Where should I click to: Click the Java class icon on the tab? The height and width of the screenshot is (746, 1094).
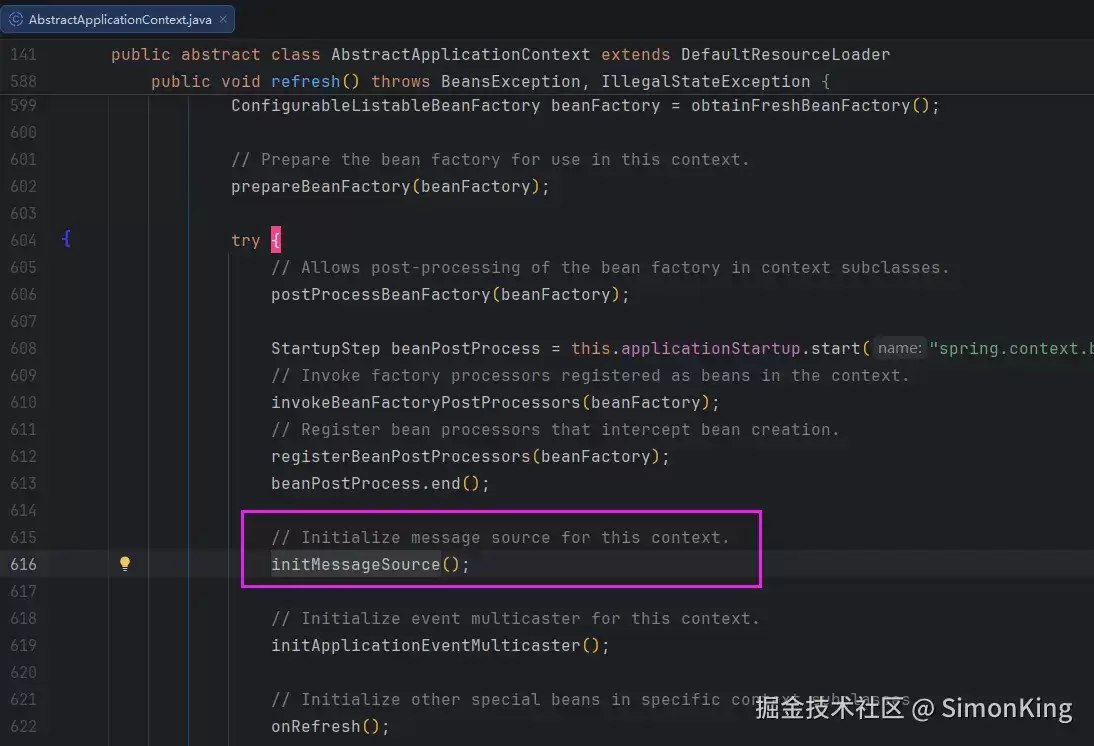pos(16,20)
